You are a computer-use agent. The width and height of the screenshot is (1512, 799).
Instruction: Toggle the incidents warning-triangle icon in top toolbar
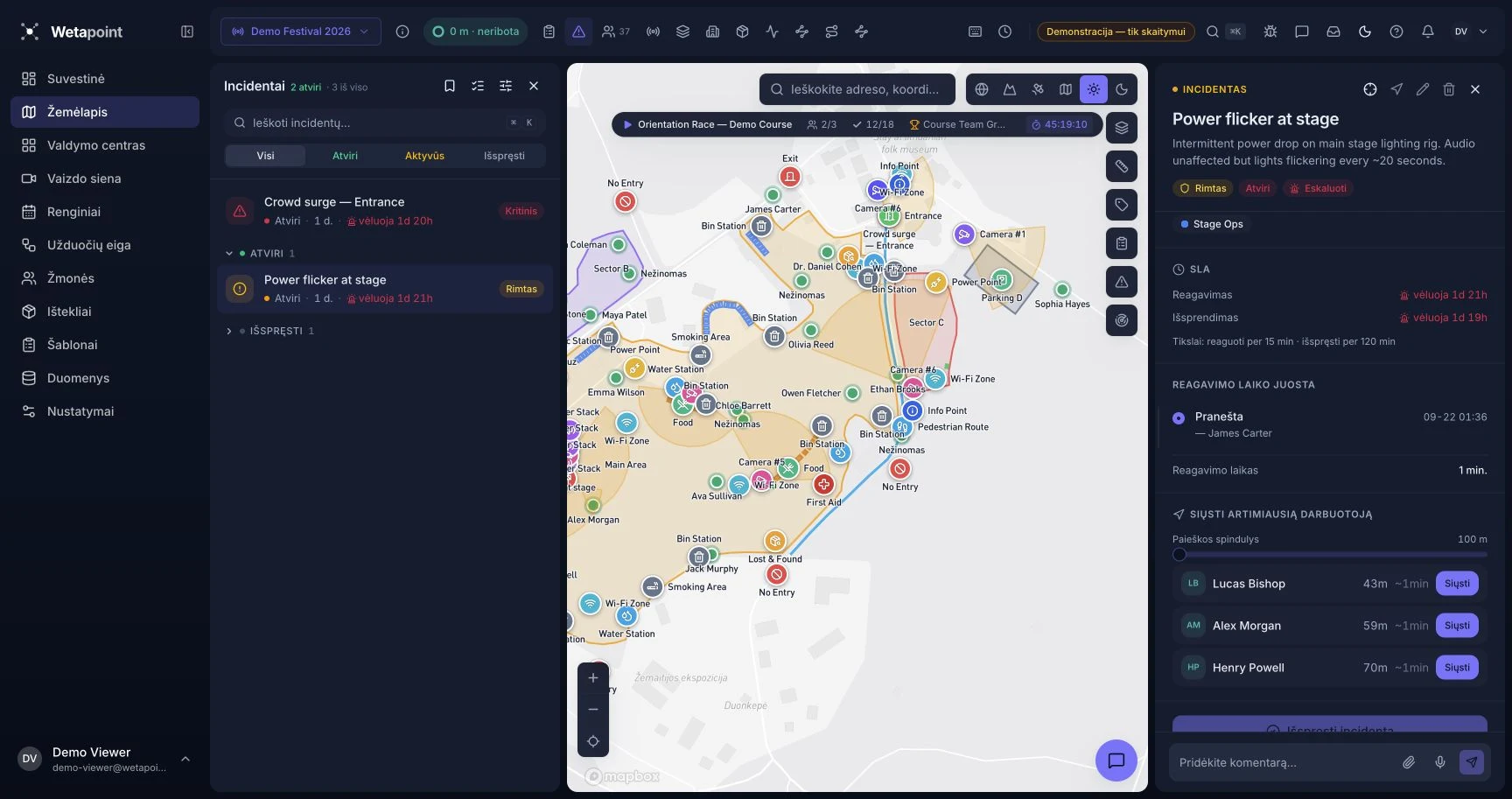point(578,32)
